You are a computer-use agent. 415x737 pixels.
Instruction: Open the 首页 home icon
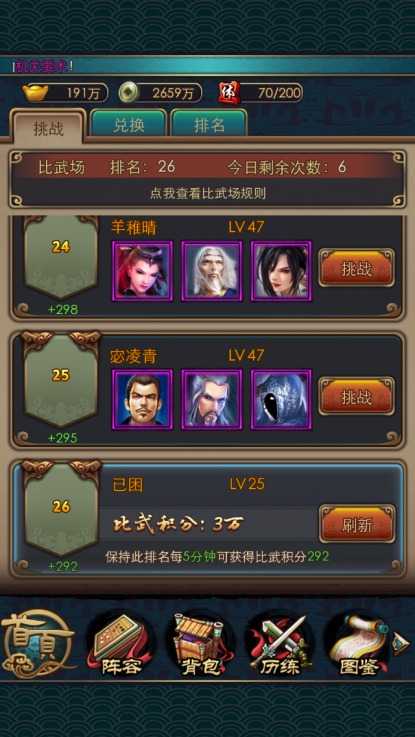pos(38,643)
